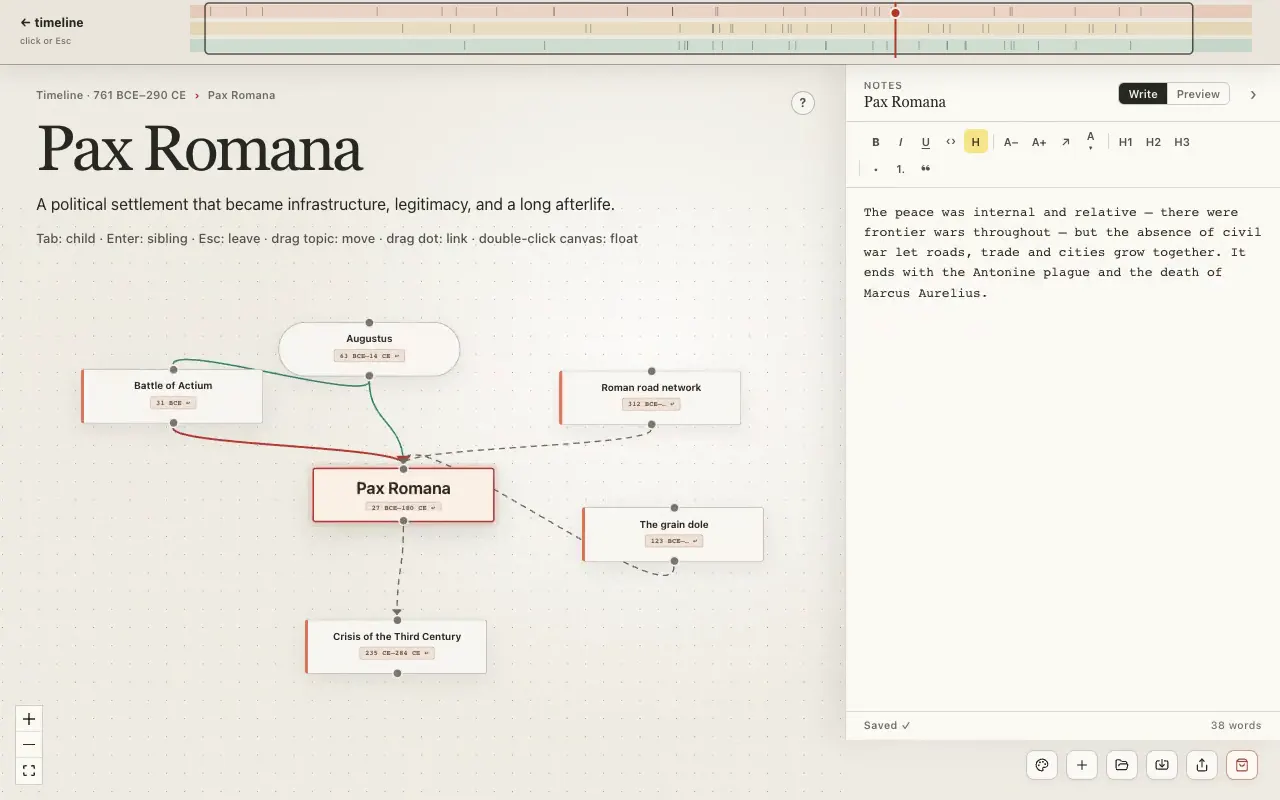Click the plus button in bottom toolbar

click(x=1082, y=765)
